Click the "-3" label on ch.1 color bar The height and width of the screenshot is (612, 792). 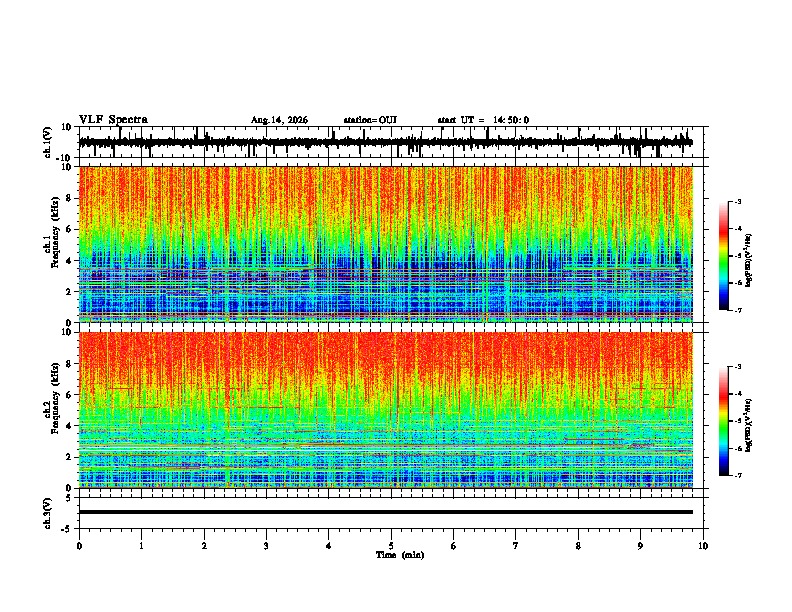point(738,201)
